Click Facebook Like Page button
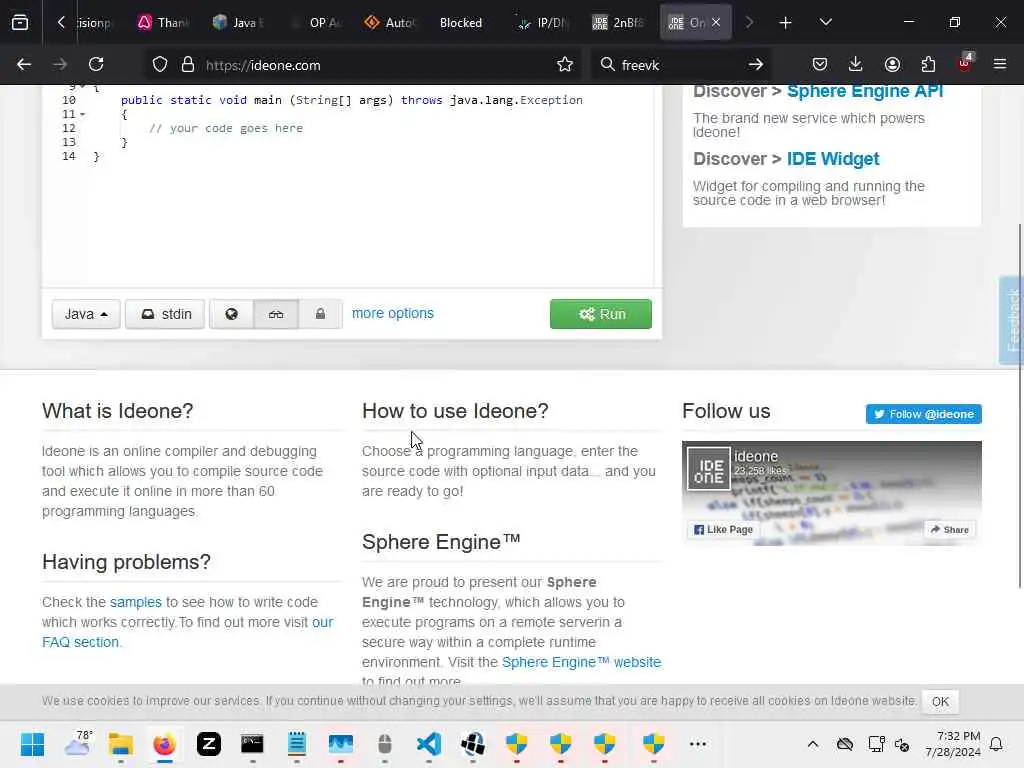 (724, 530)
